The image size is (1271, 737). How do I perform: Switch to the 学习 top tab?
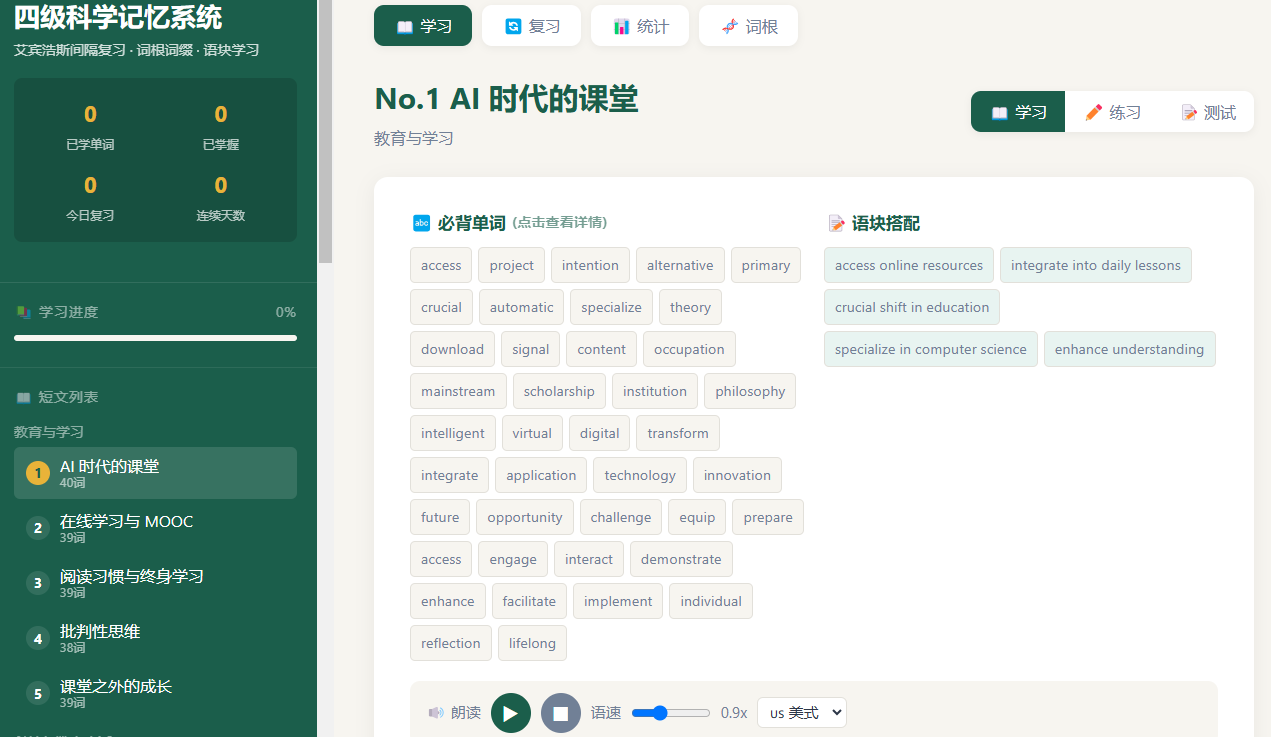423,26
